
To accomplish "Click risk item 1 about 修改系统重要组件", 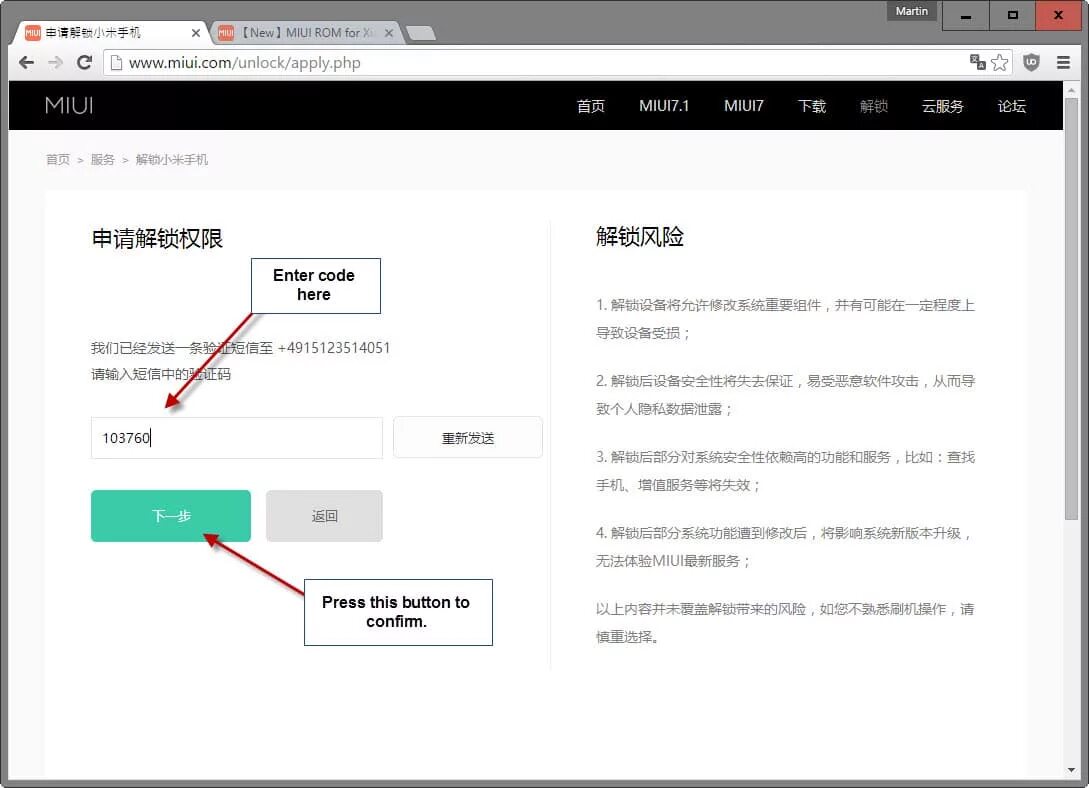I will 785,319.
